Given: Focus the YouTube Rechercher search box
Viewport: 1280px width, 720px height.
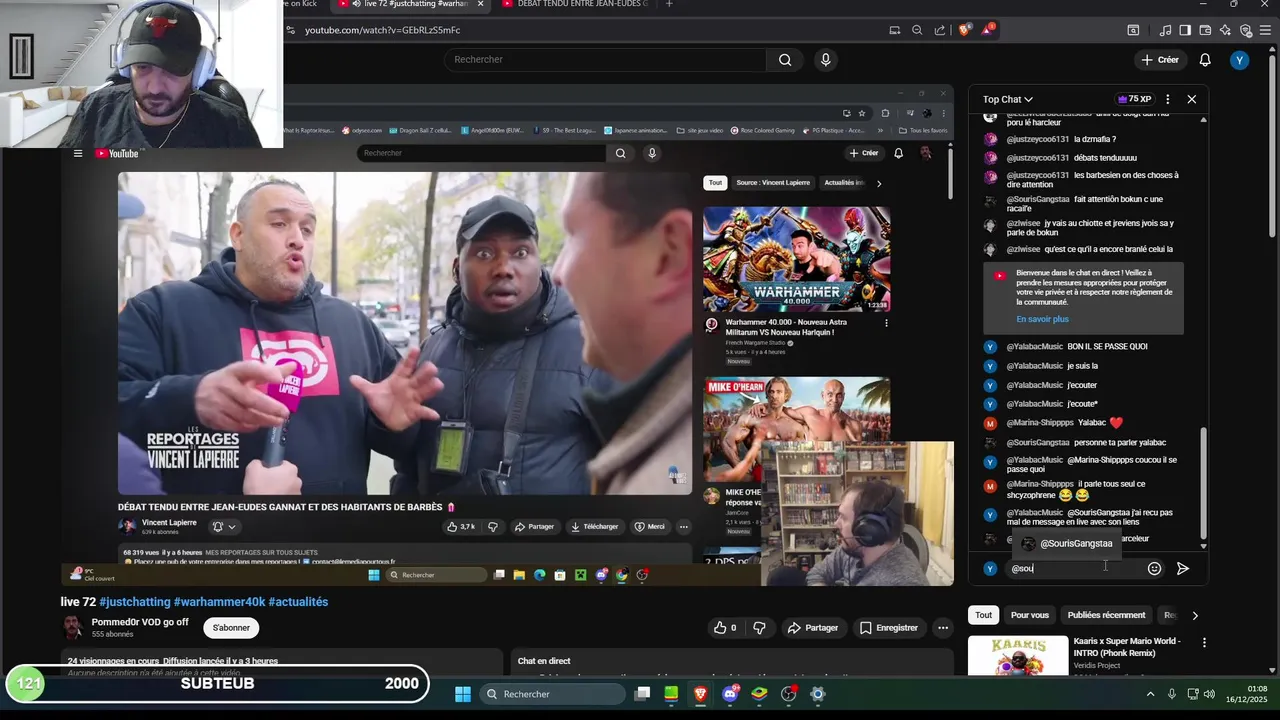Looking at the screenshot, I should coord(606,60).
